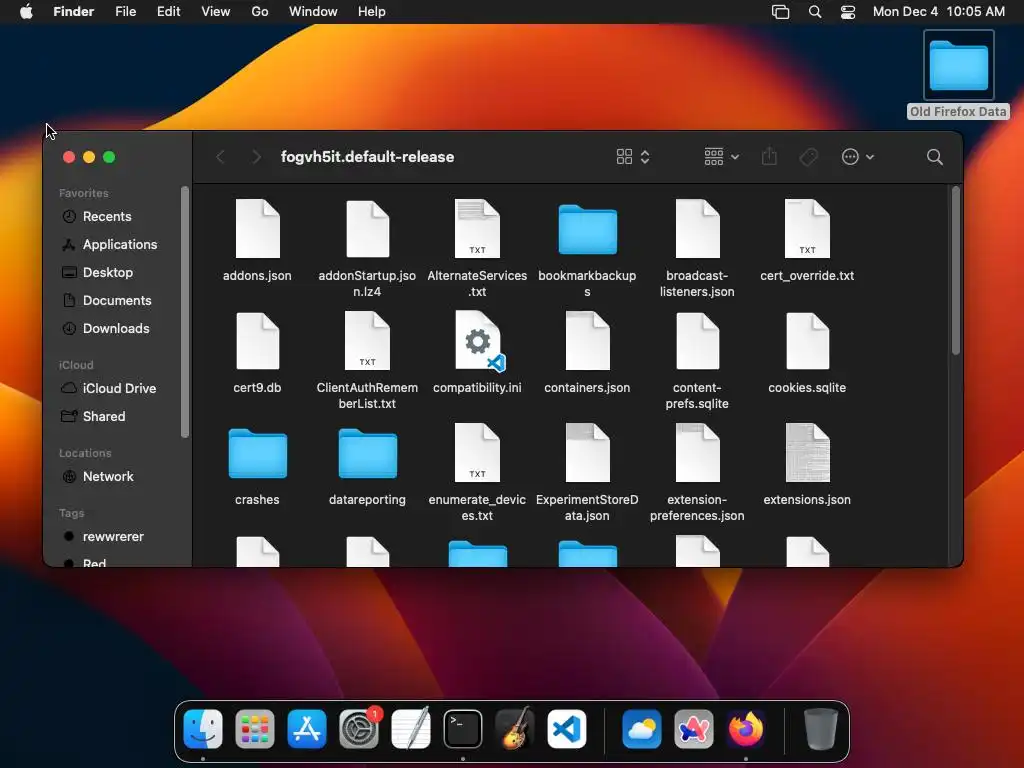The width and height of the screenshot is (1024, 768).
Task: Open the crashes folder icon
Action: [257, 453]
